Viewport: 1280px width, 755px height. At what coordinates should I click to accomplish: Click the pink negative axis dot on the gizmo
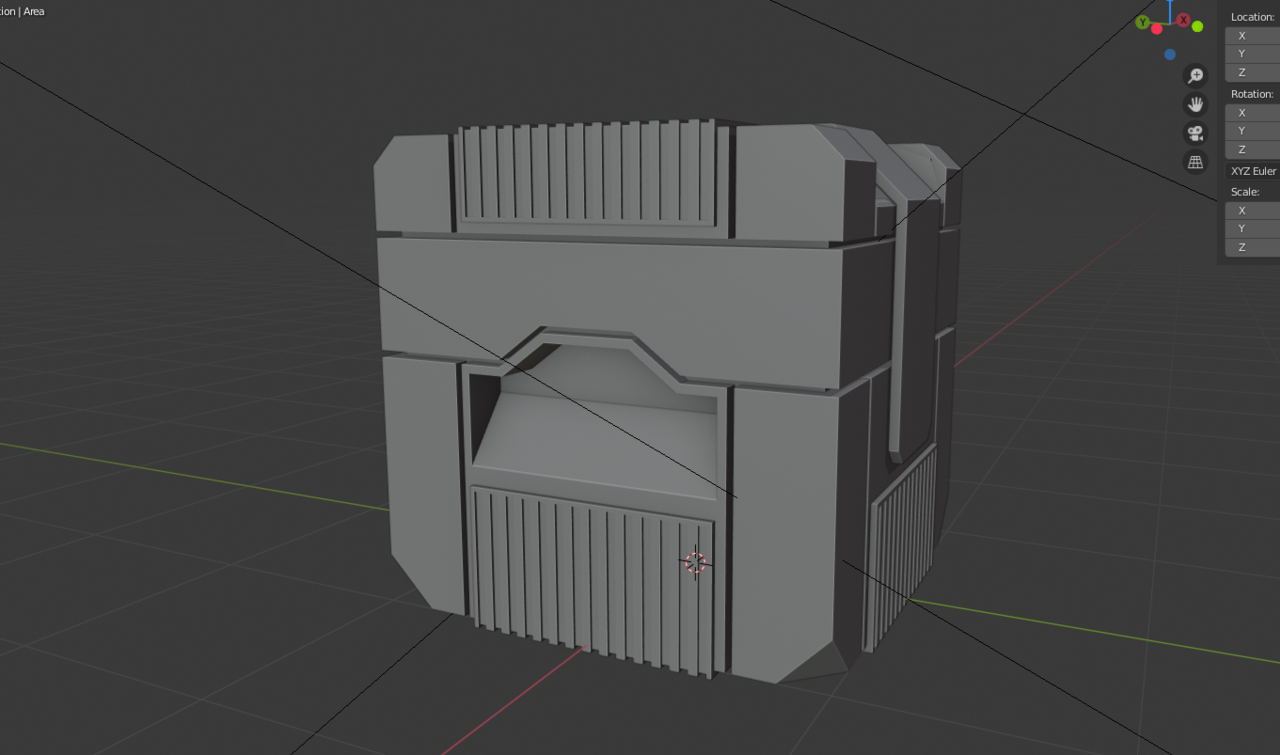pos(1157,30)
